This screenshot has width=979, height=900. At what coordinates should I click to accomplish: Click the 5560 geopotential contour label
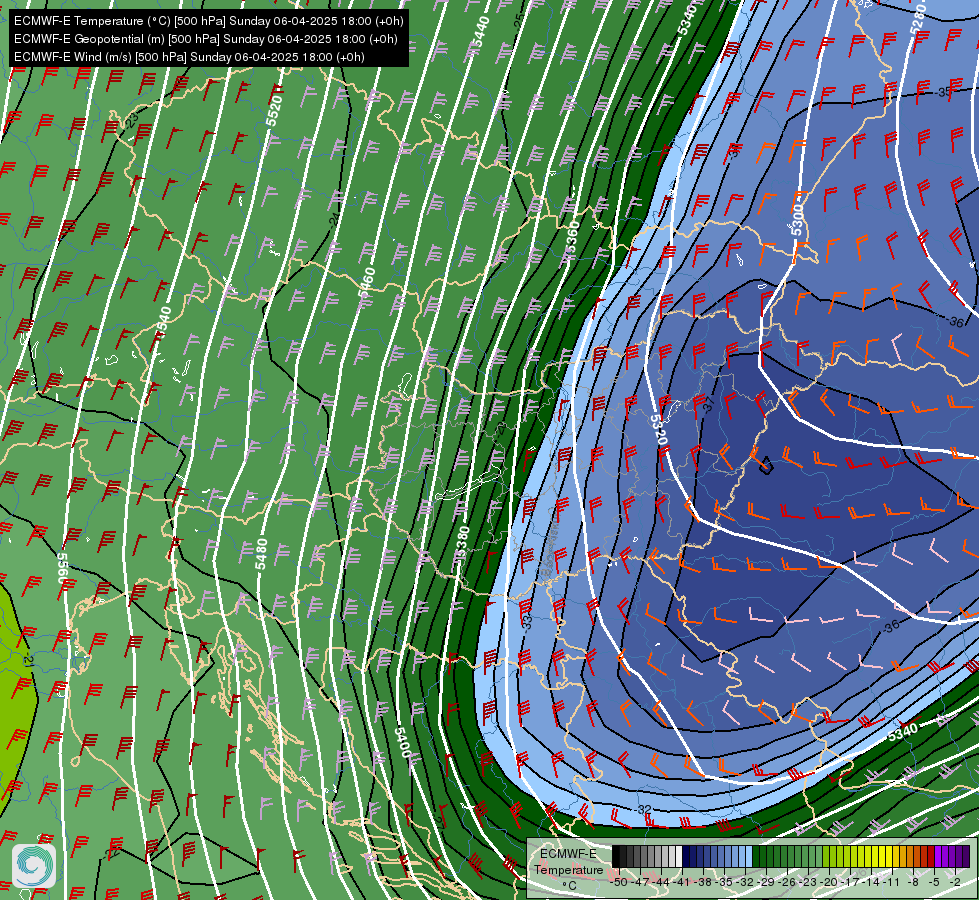[x=64, y=568]
